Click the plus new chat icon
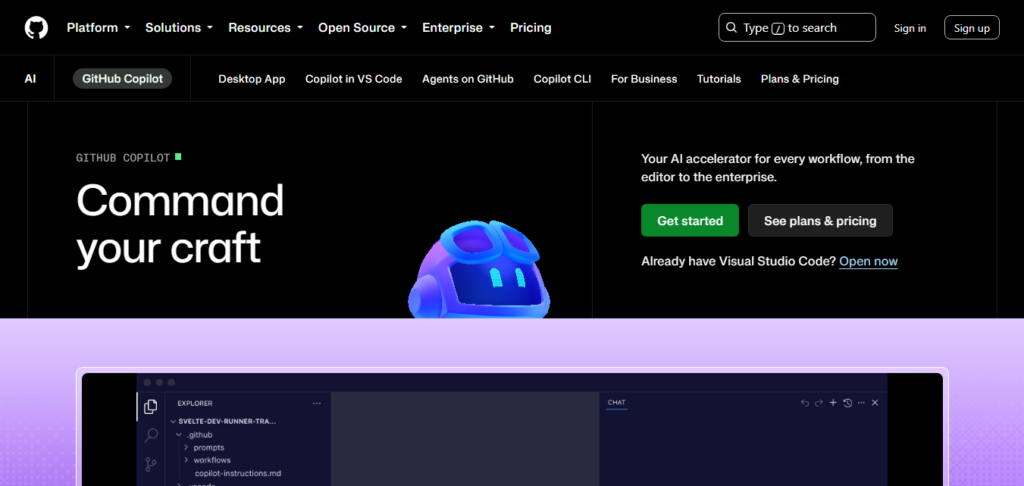1024x486 pixels. (x=833, y=403)
